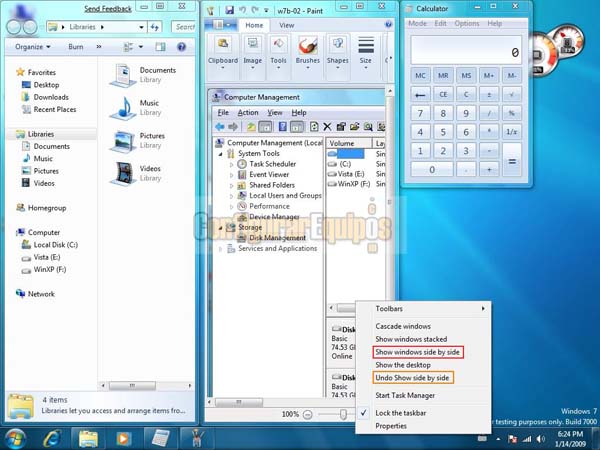Click the Delete X icon in Computer Management toolbar
Viewport: 600px width, 450px height.
327,127
